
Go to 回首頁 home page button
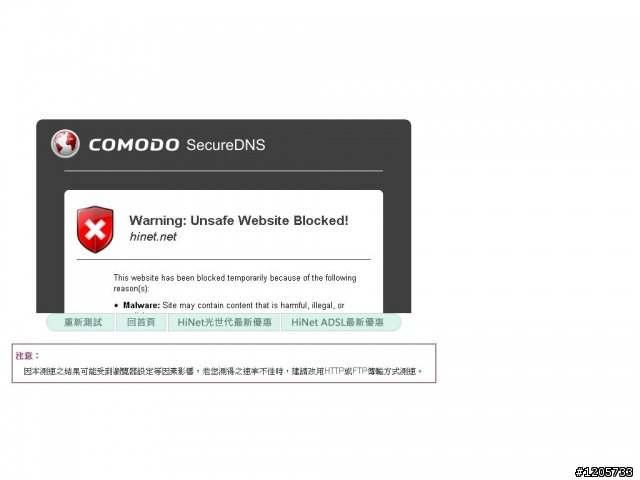click(141, 322)
